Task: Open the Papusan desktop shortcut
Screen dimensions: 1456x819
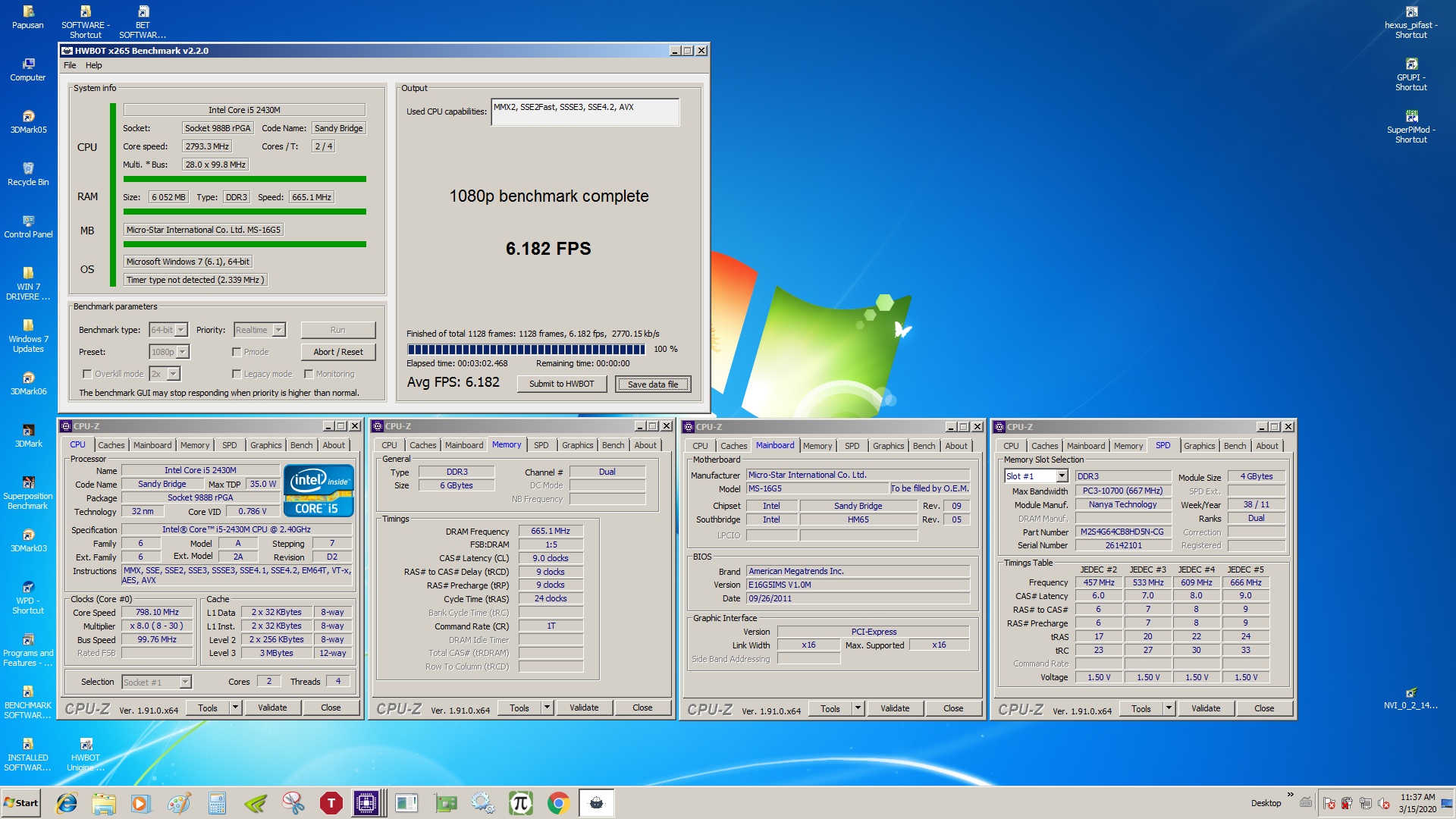Action: 28,17
